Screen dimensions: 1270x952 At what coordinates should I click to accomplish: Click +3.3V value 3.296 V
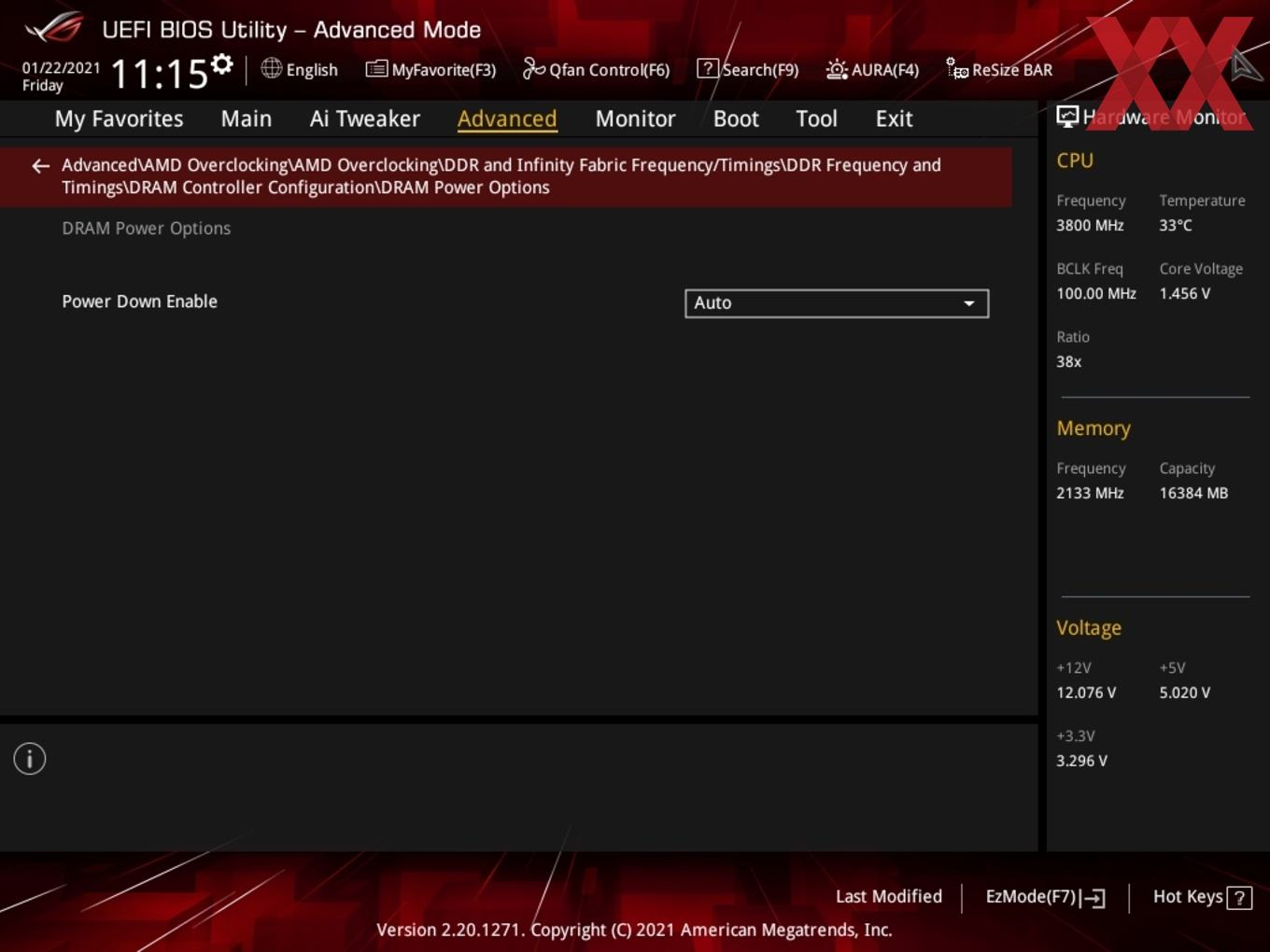[1081, 761]
